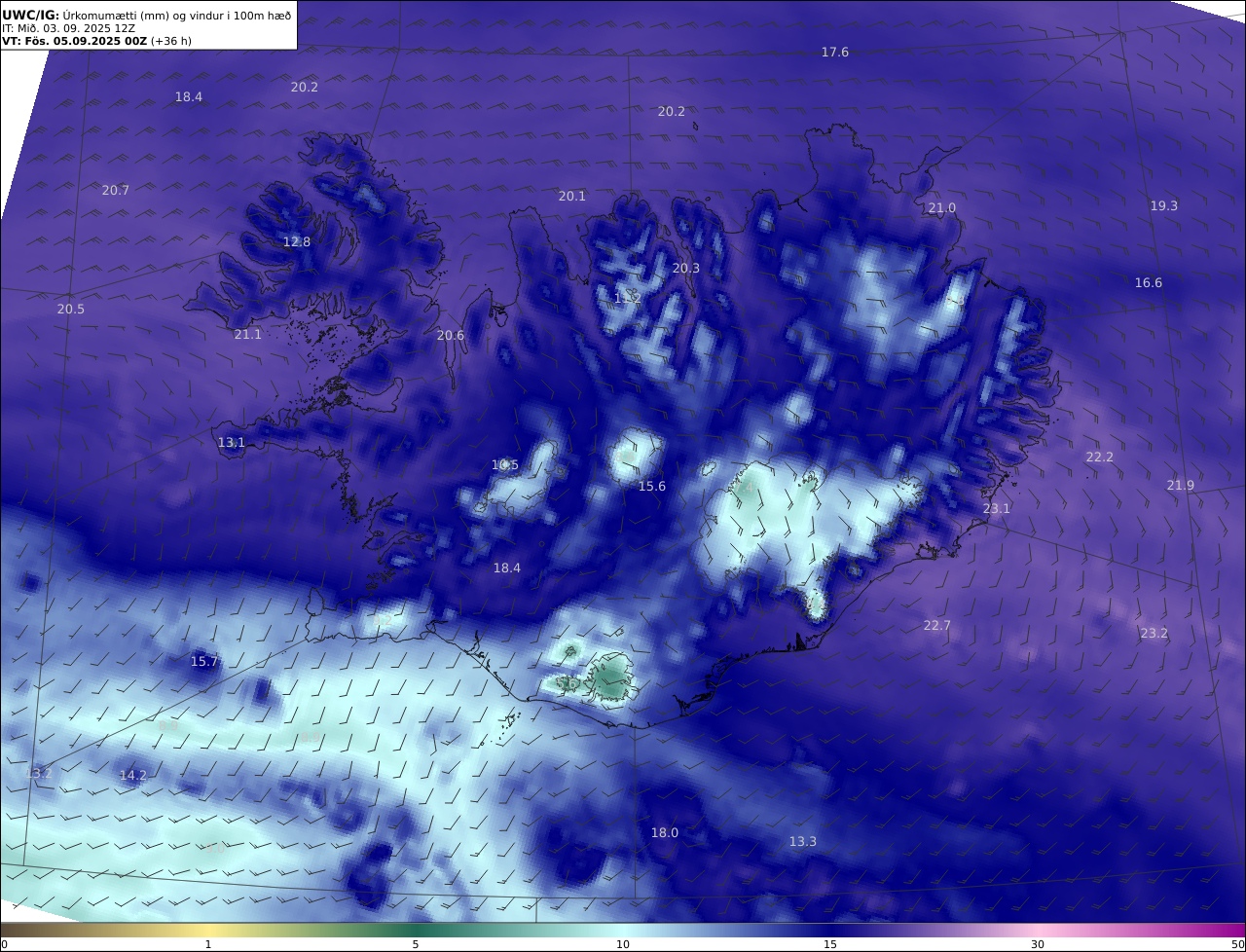Viewport: 1246px width, 952px height.
Task: Click the 22.7 value label
Action: tap(936, 626)
